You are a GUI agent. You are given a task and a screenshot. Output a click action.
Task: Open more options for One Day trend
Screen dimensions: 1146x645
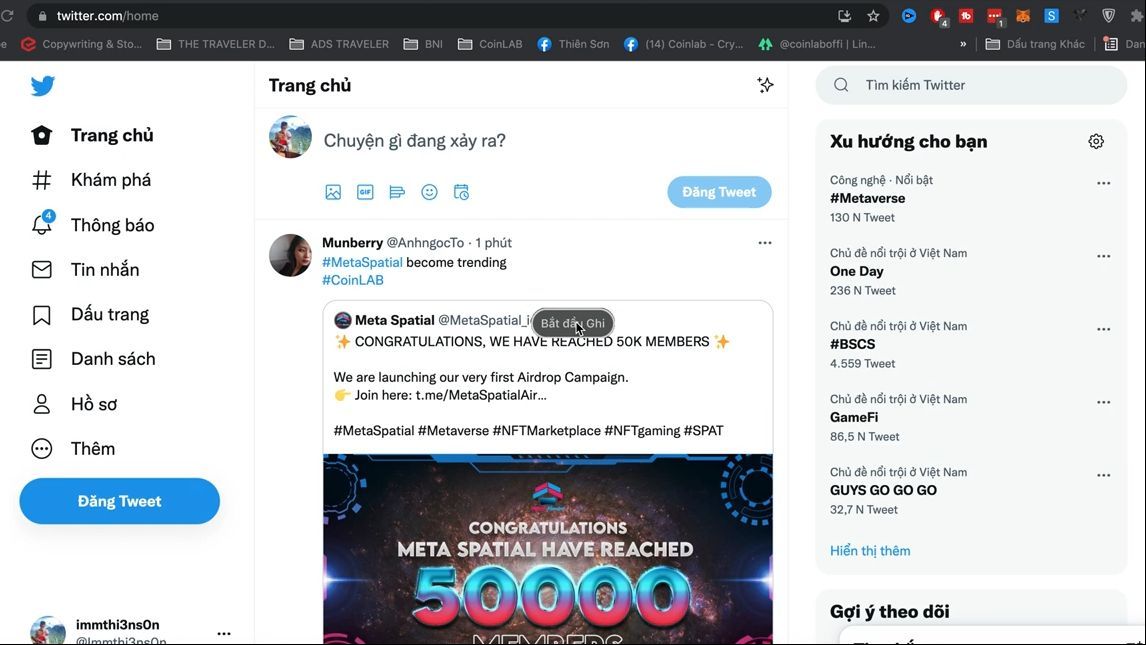pyautogui.click(x=1104, y=256)
